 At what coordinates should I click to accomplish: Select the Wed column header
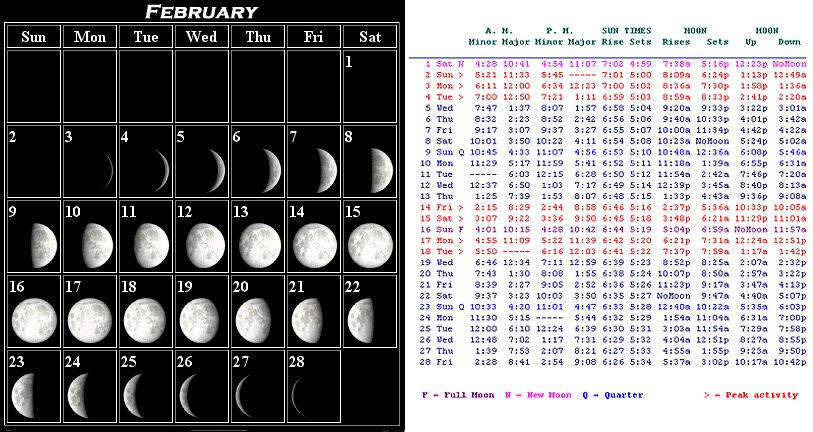click(201, 38)
